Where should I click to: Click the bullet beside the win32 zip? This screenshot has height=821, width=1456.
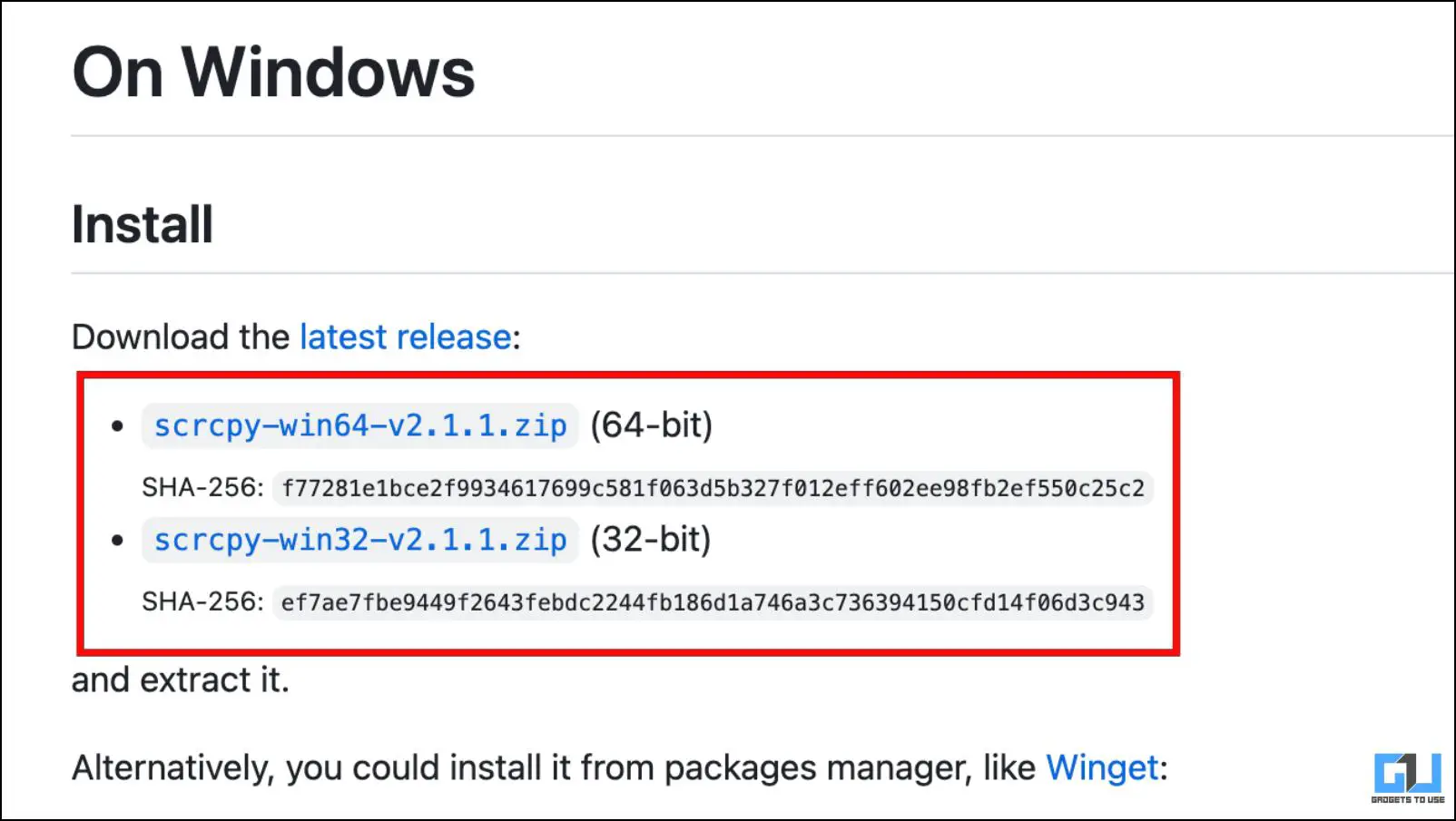click(117, 540)
